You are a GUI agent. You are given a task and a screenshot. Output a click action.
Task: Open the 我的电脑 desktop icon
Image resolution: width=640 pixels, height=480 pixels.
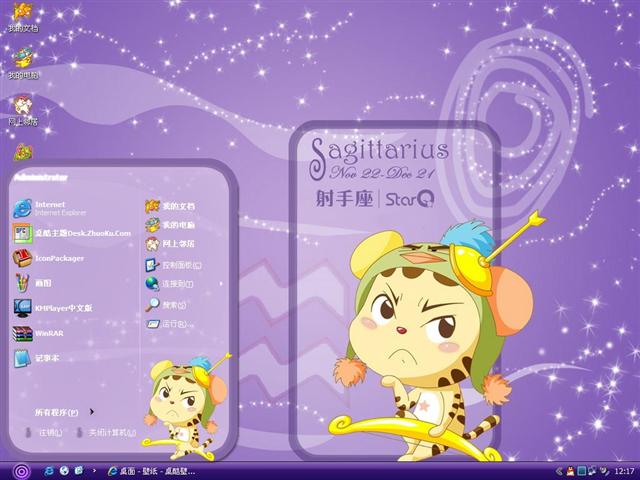click(23, 63)
